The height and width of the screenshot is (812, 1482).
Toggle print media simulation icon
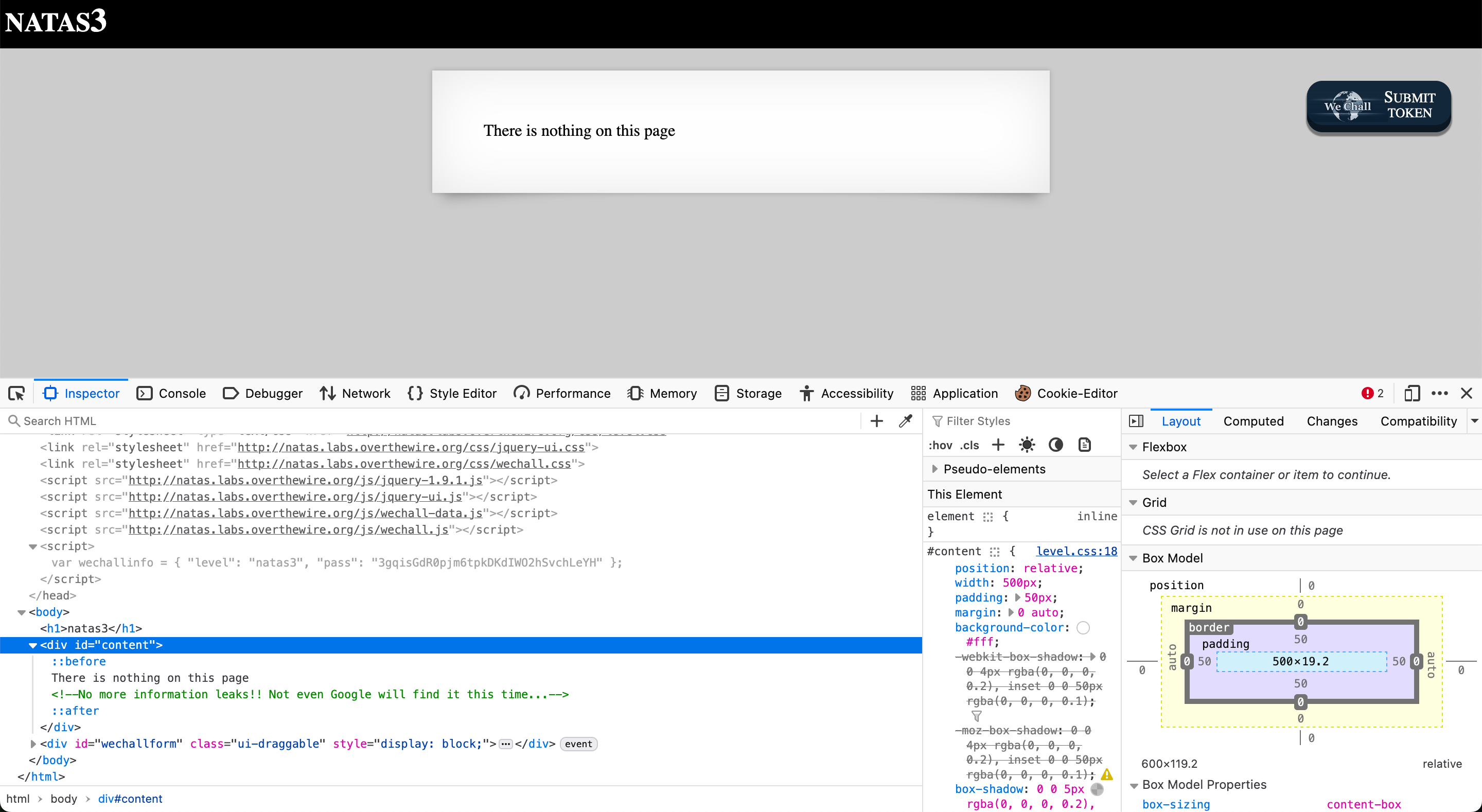pos(1084,445)
